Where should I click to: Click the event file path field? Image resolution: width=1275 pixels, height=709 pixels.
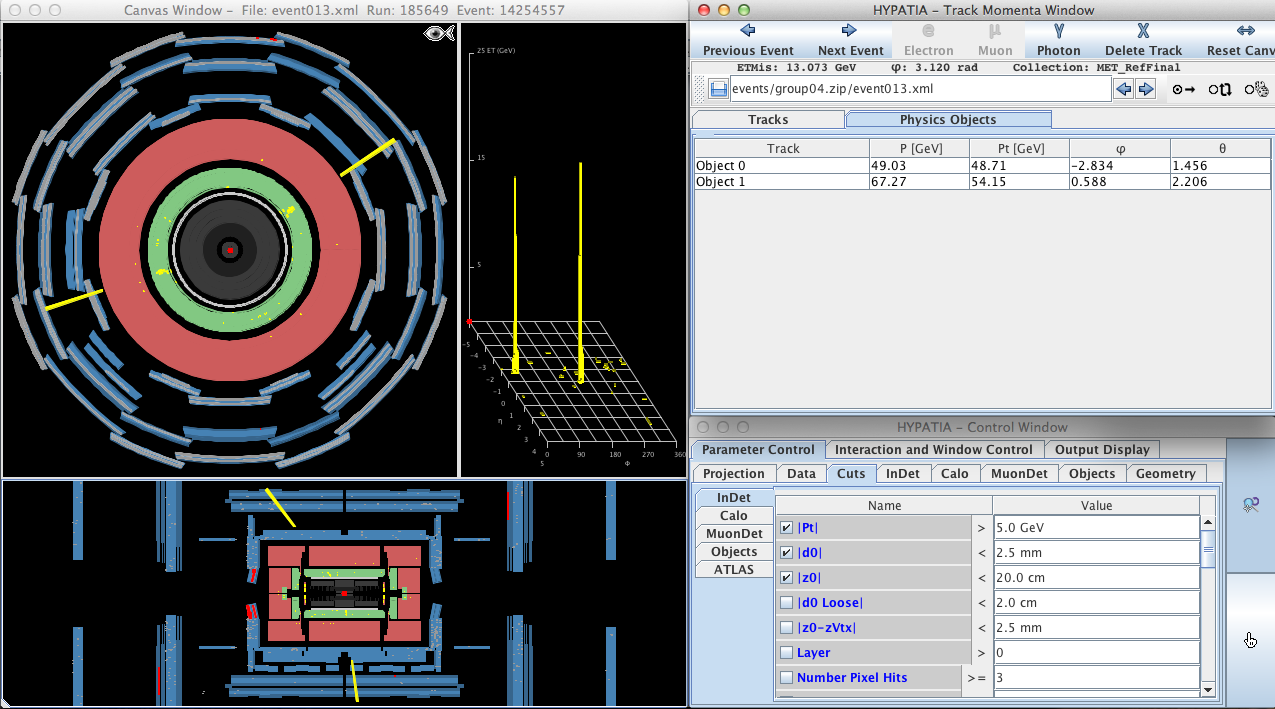coord(920,89)
